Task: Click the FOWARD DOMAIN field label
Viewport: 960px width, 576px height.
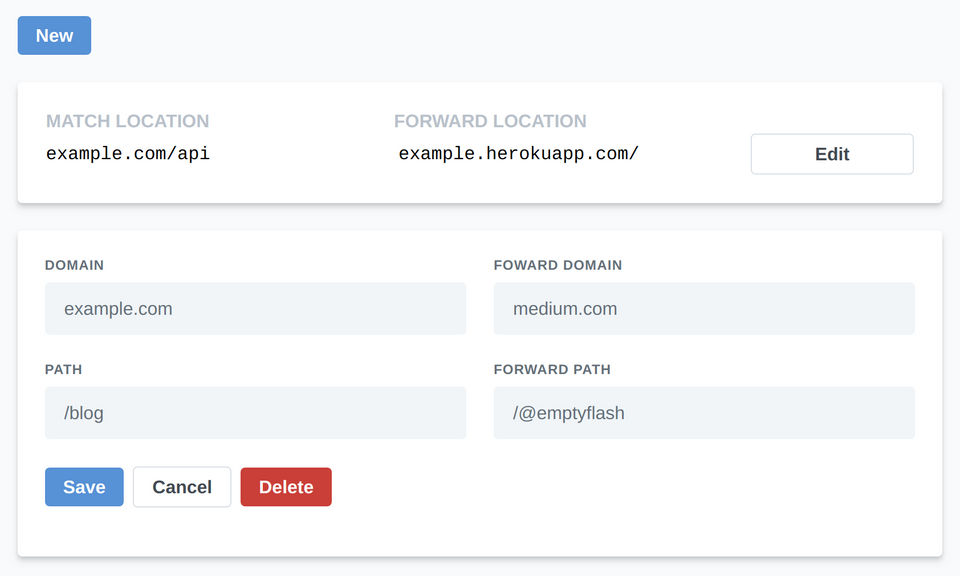Action: point(558,265)
